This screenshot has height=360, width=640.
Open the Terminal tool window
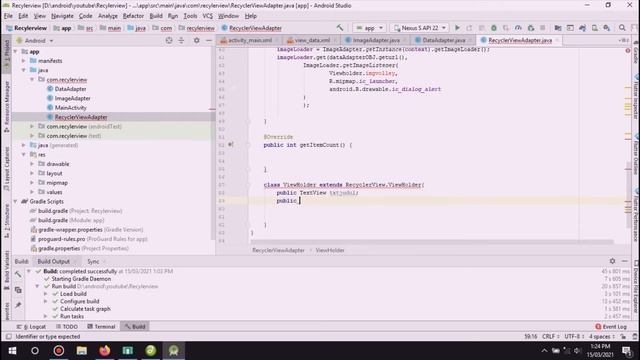point(101,327)
